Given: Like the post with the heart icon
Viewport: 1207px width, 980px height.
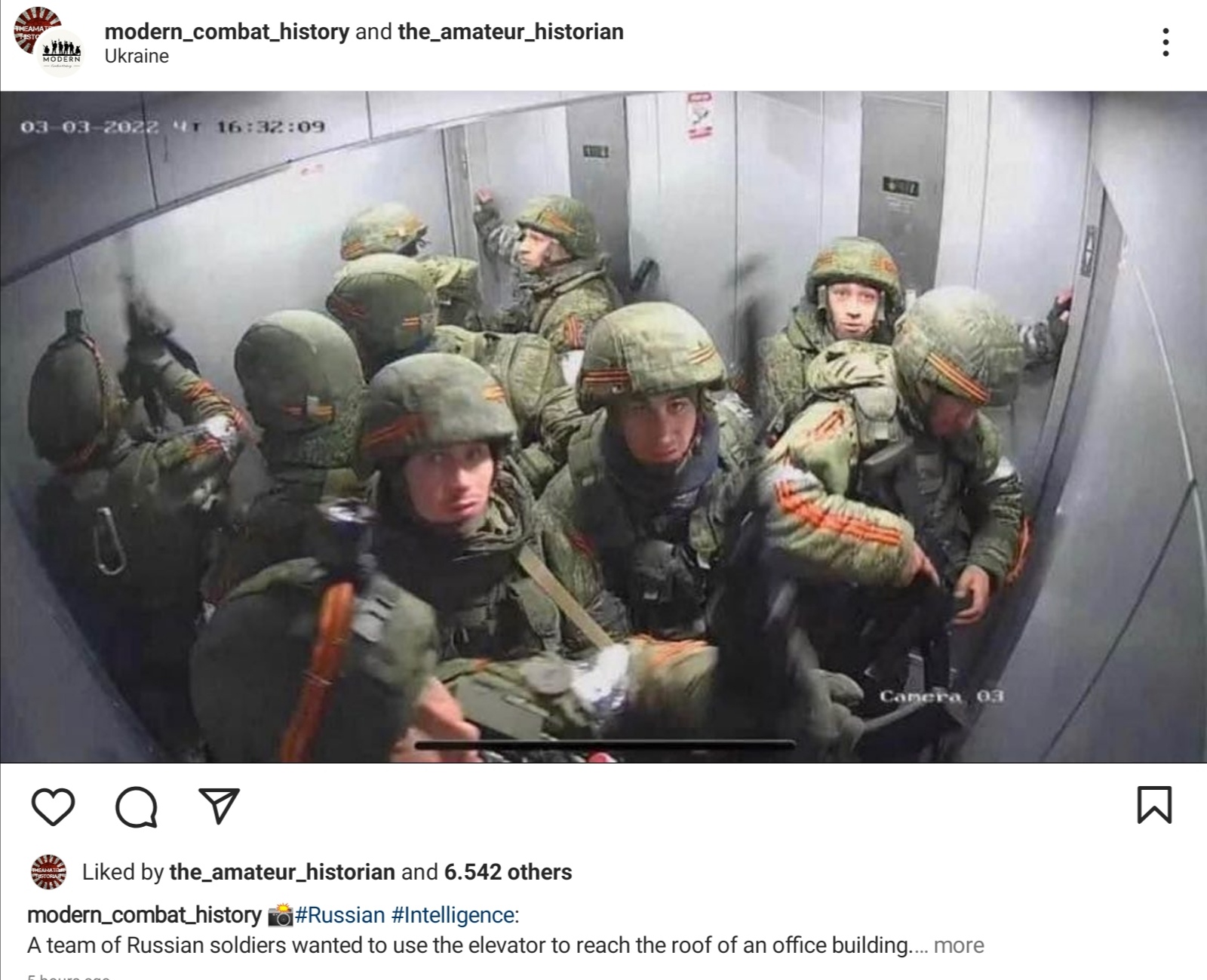Looking at the screenshot, I should pos(54,806).
